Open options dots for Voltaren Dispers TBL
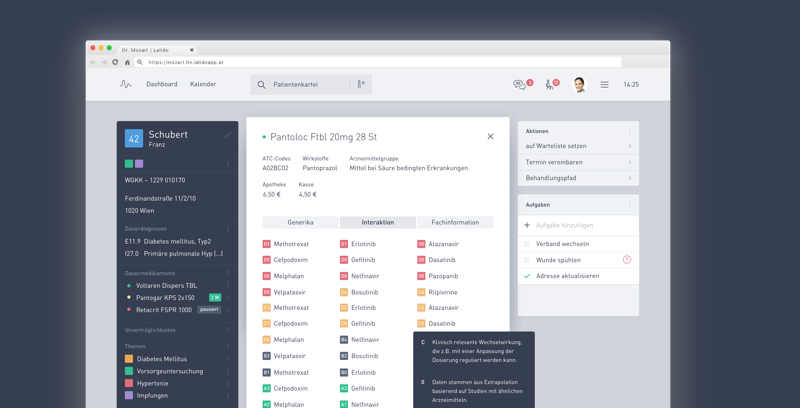Viewport: 800px width, 408px height. pyautogui.click(x=228, y=286)
